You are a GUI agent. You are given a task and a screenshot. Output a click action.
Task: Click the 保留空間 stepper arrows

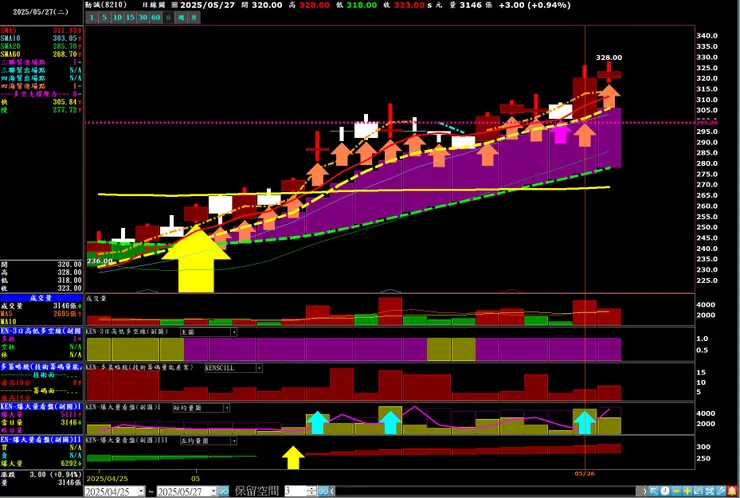[311, 491]
